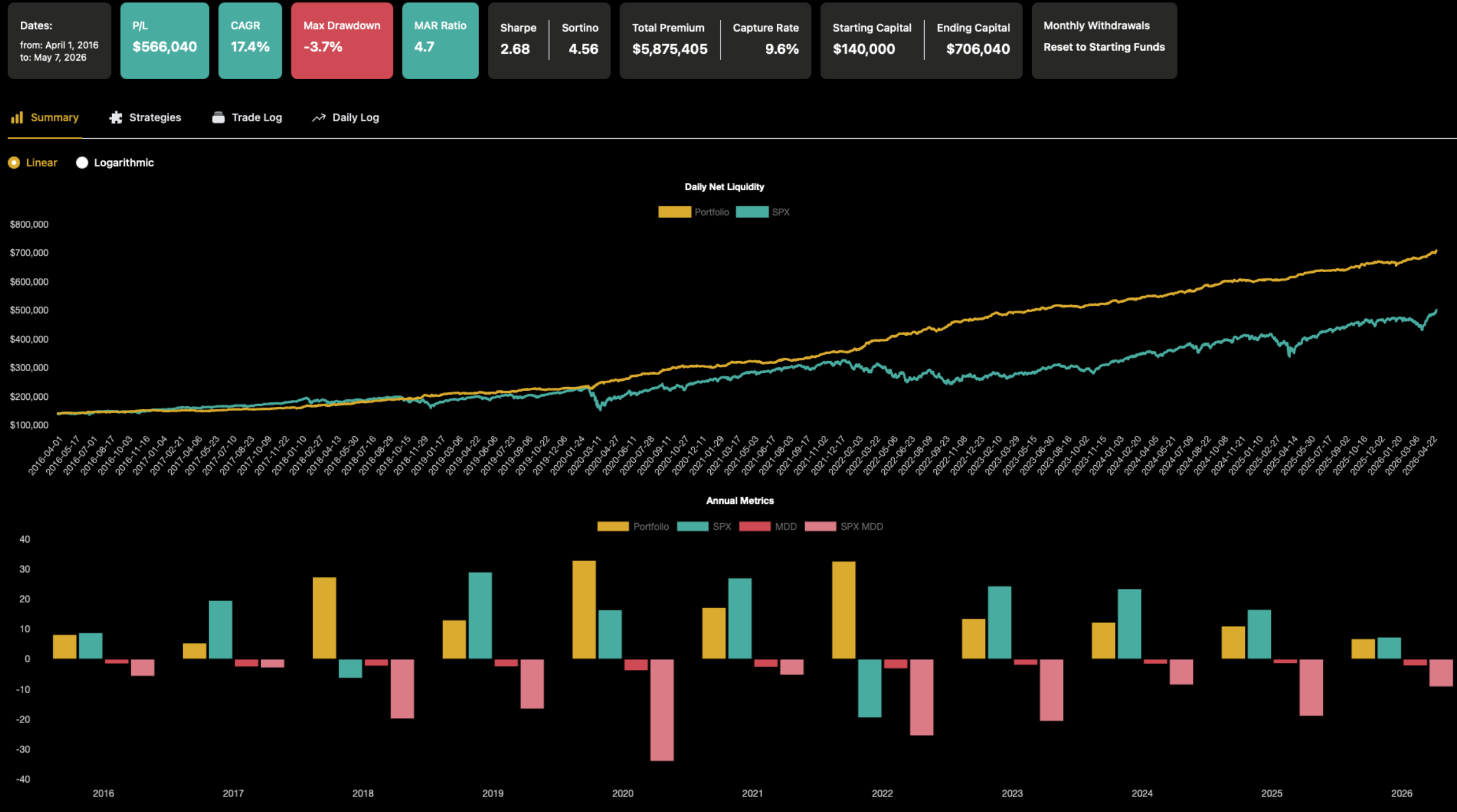This screenshot has width=1457, height=812.
Task: Click the Daily Log trend arrow icon
Action: point(318,118)
